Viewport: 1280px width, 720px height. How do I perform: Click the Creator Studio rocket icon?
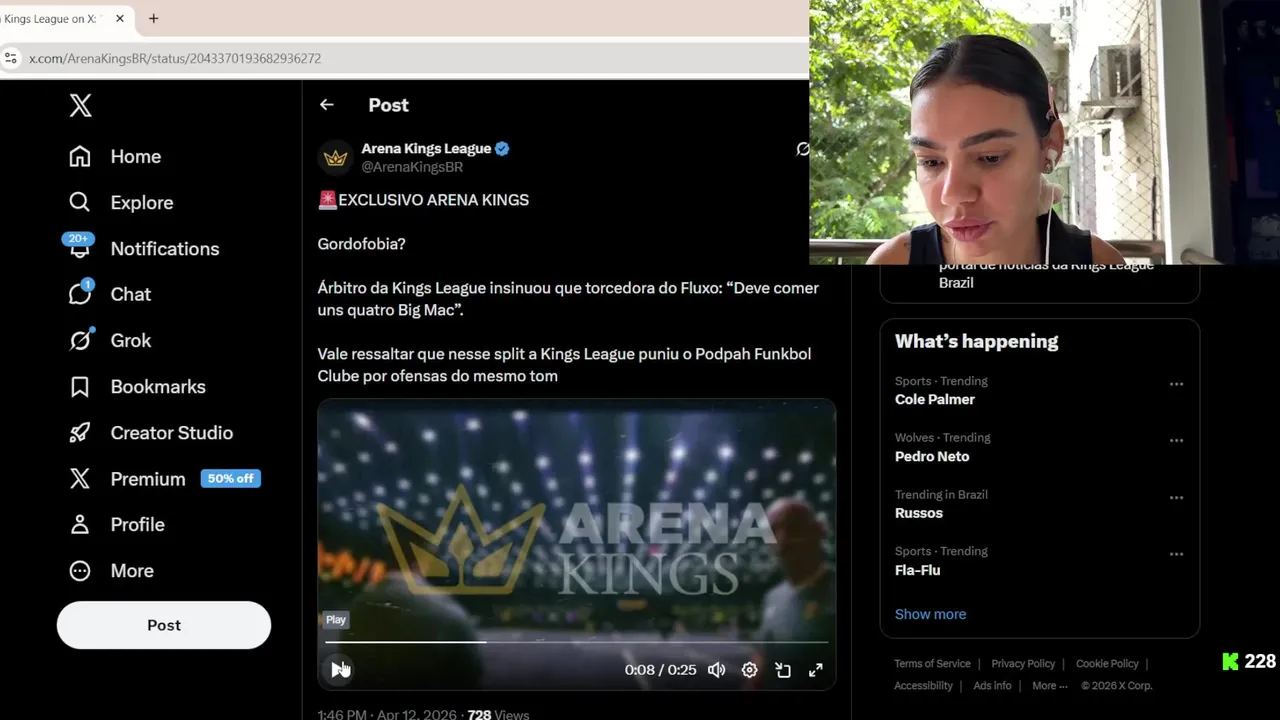(x=80, y=432)
